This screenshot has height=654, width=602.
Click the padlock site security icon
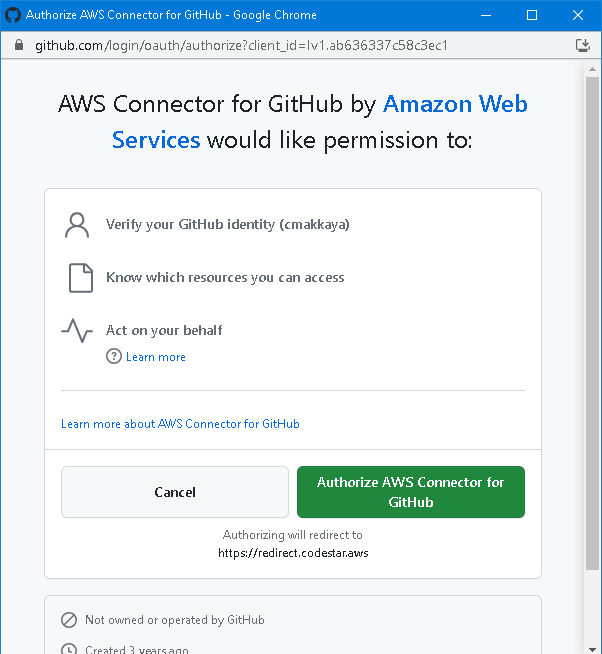[19, 45]
